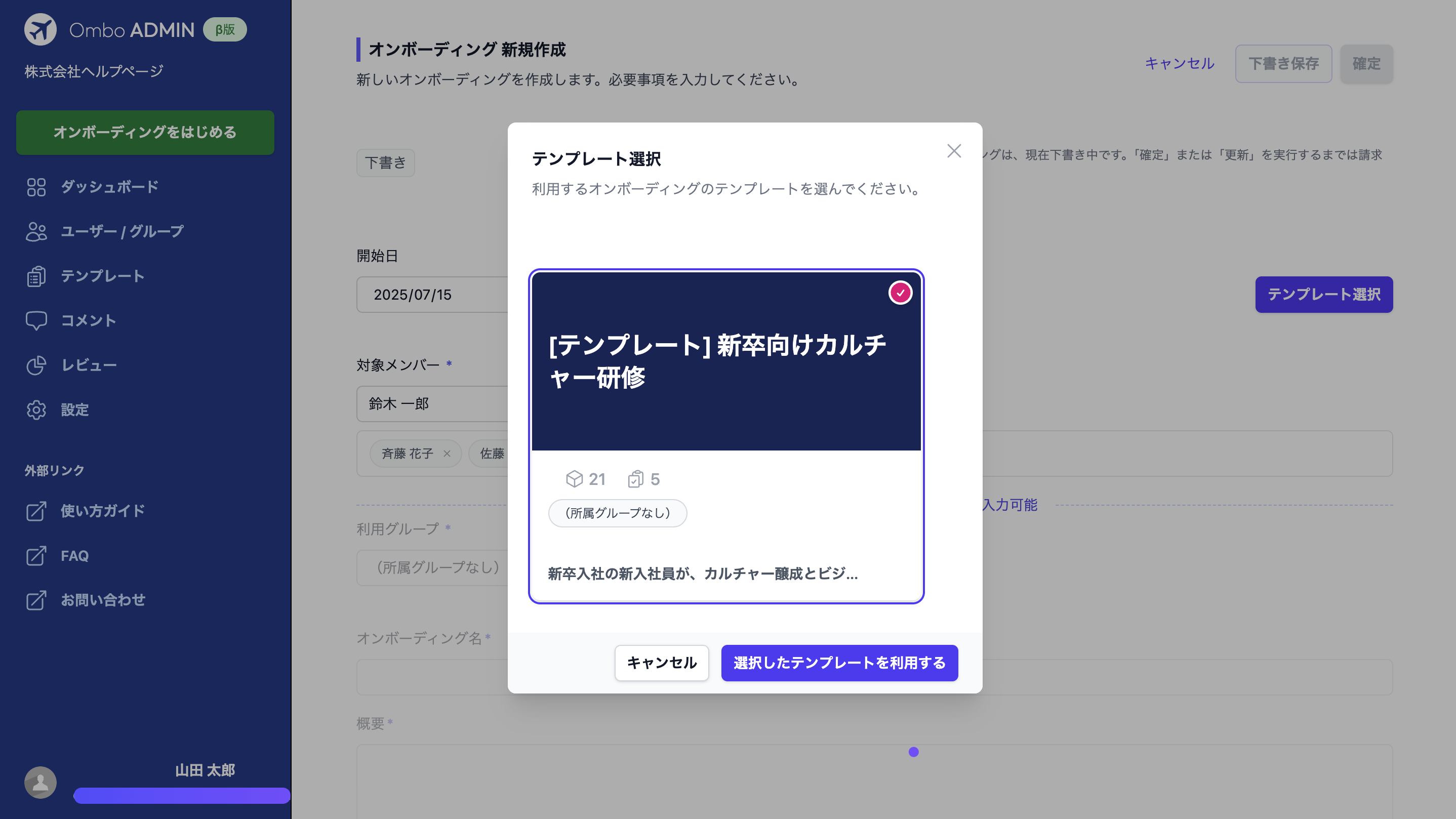Image resolution: width=1456 pixels, height=819 pixels.
Task: Click the キャンセル link in page header
Action: pyautogui.click(x=1180, y=63)
